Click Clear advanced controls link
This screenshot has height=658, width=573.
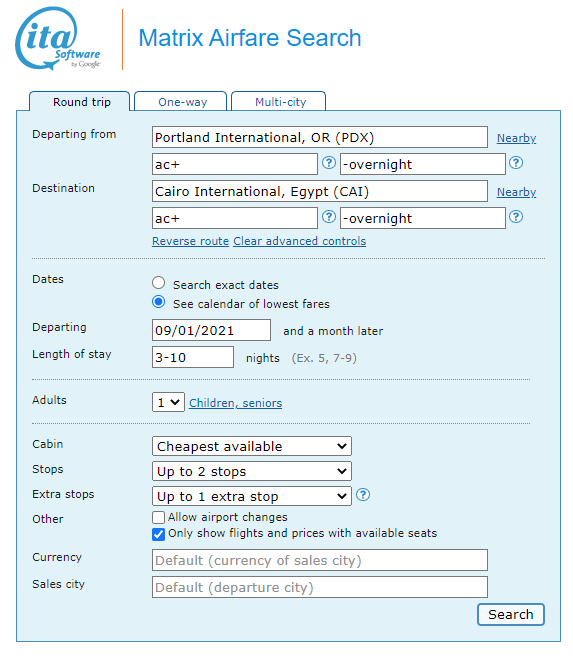[299, 241]
